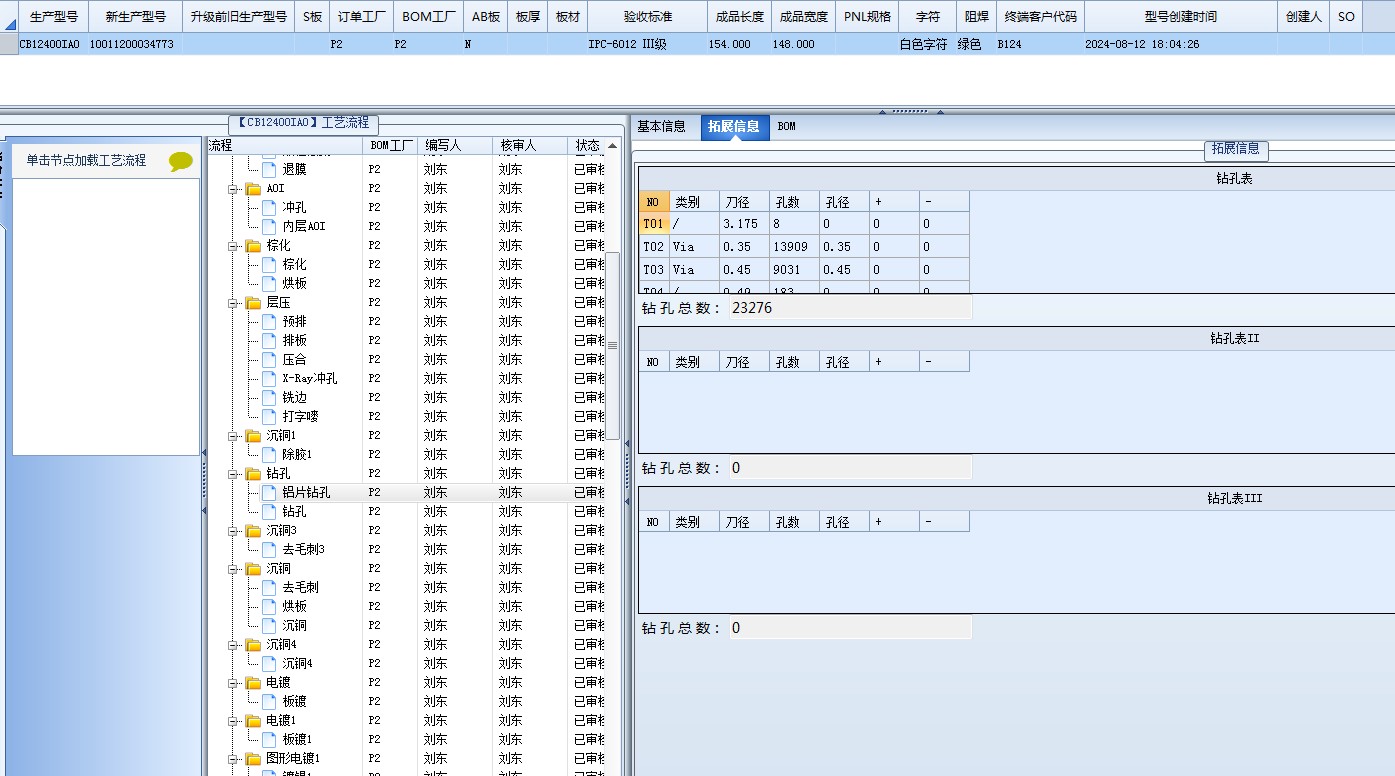Click the AOI folder icon
This screenshot has height=776, width=1395.
pyautogui.click(x=253, y=189)
